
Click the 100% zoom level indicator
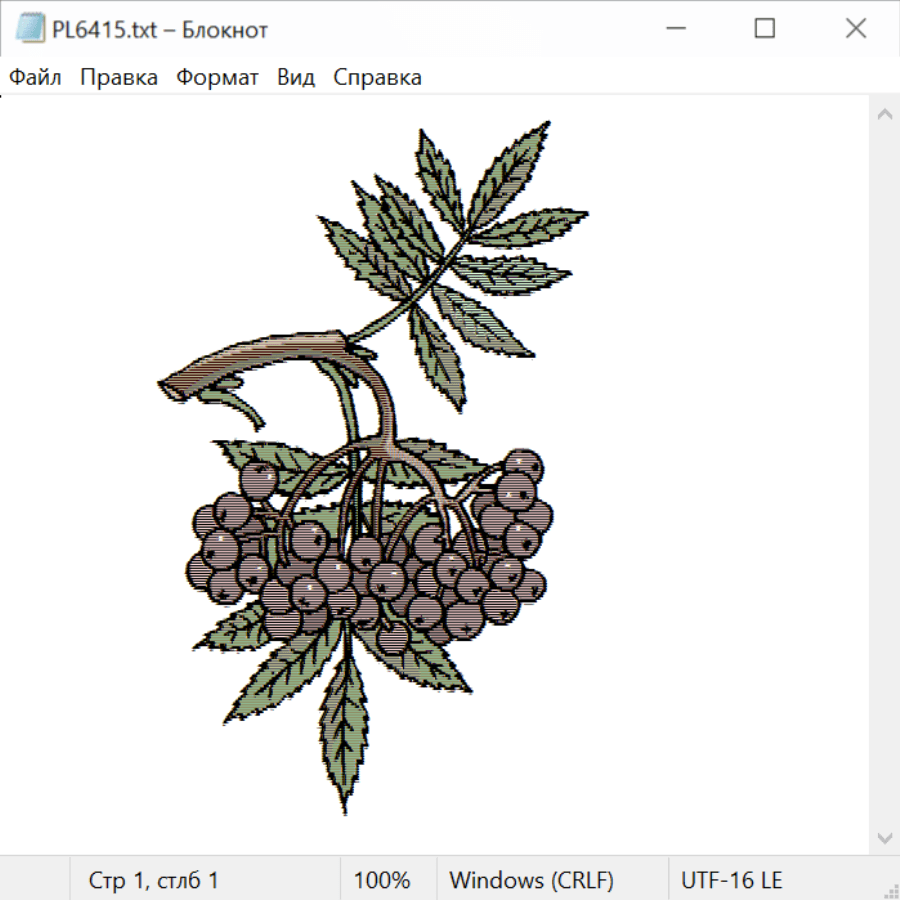coord(382,881)
